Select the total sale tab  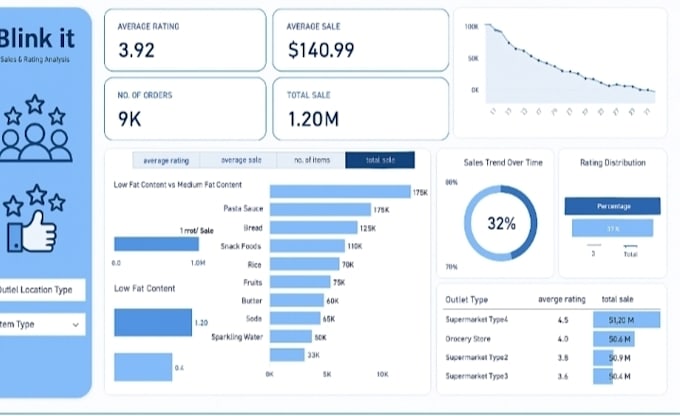tap(380, 160)
